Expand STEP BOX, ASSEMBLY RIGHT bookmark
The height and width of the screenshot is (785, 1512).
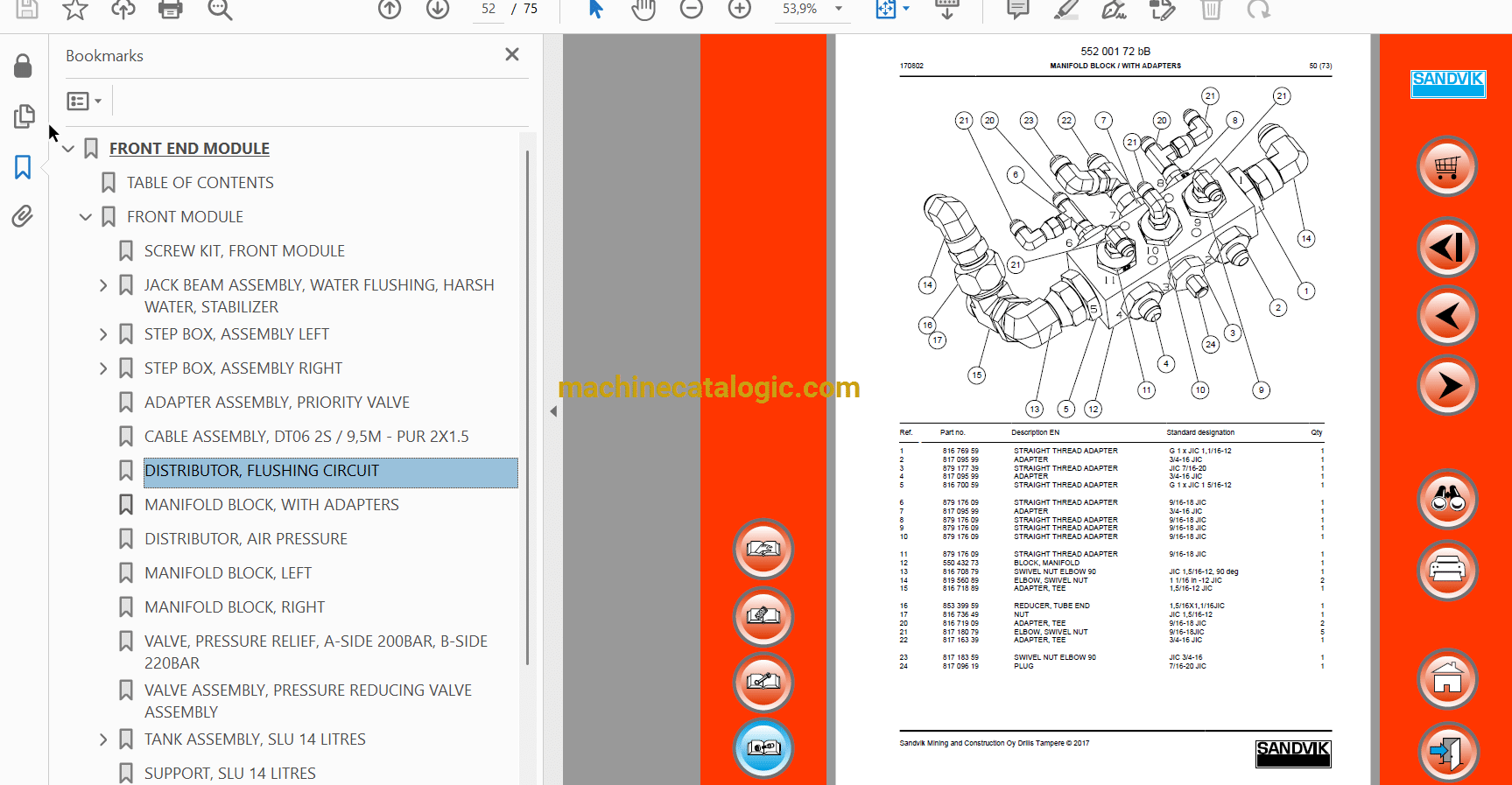103,368
